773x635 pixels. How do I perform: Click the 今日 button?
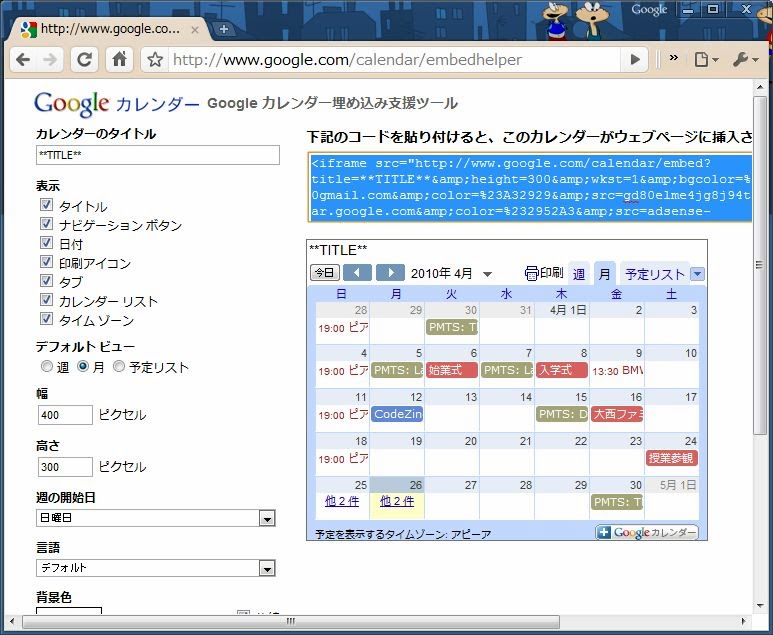tap(324, 273)
